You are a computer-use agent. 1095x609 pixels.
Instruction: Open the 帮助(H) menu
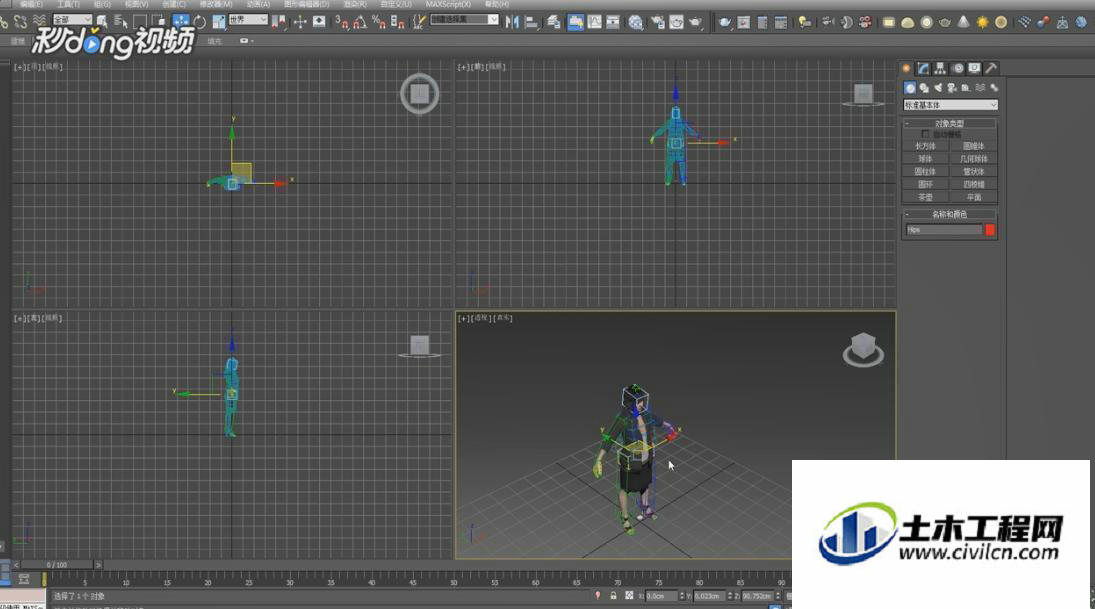[497, 4]
